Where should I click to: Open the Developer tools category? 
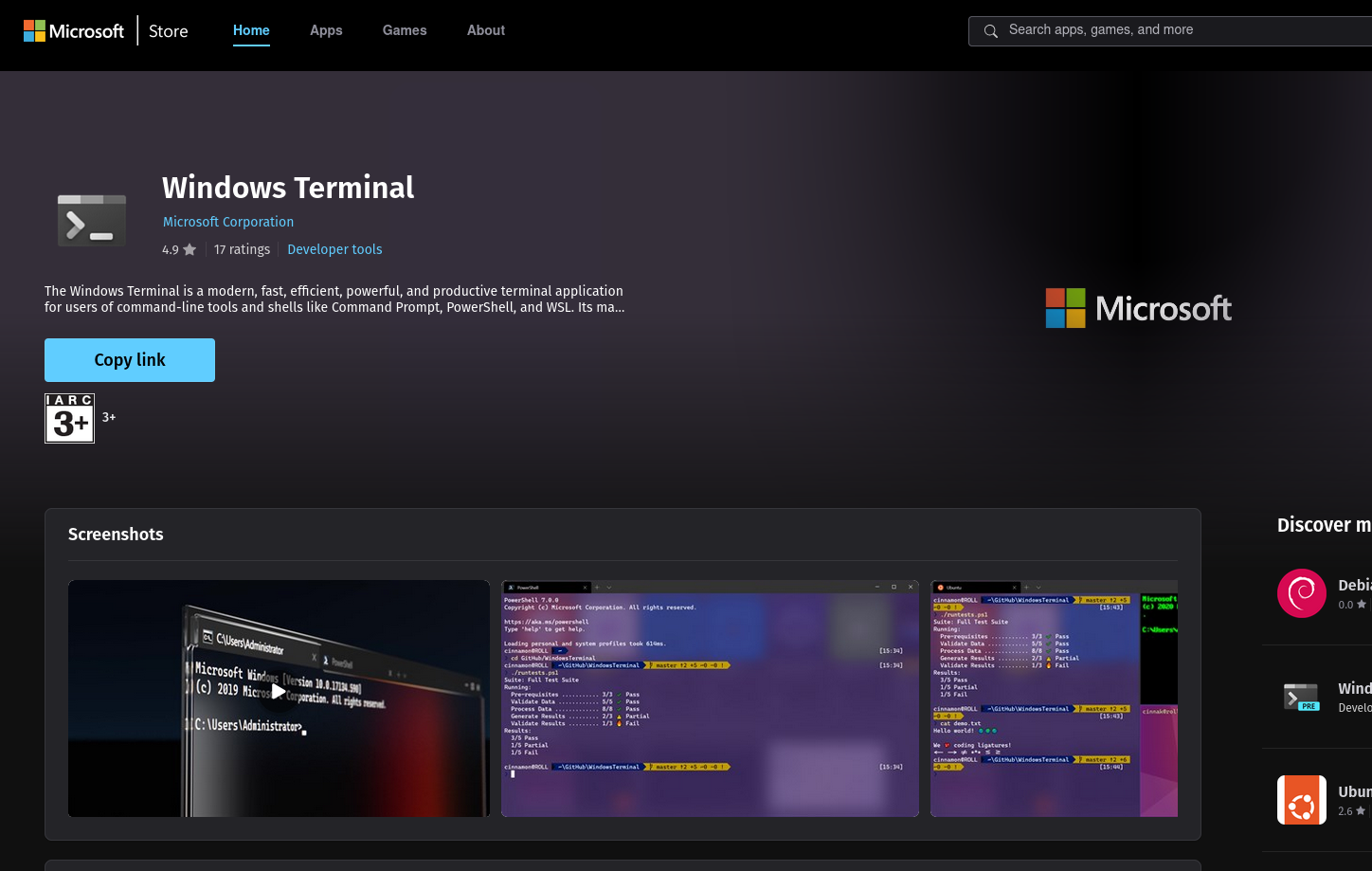334,249
